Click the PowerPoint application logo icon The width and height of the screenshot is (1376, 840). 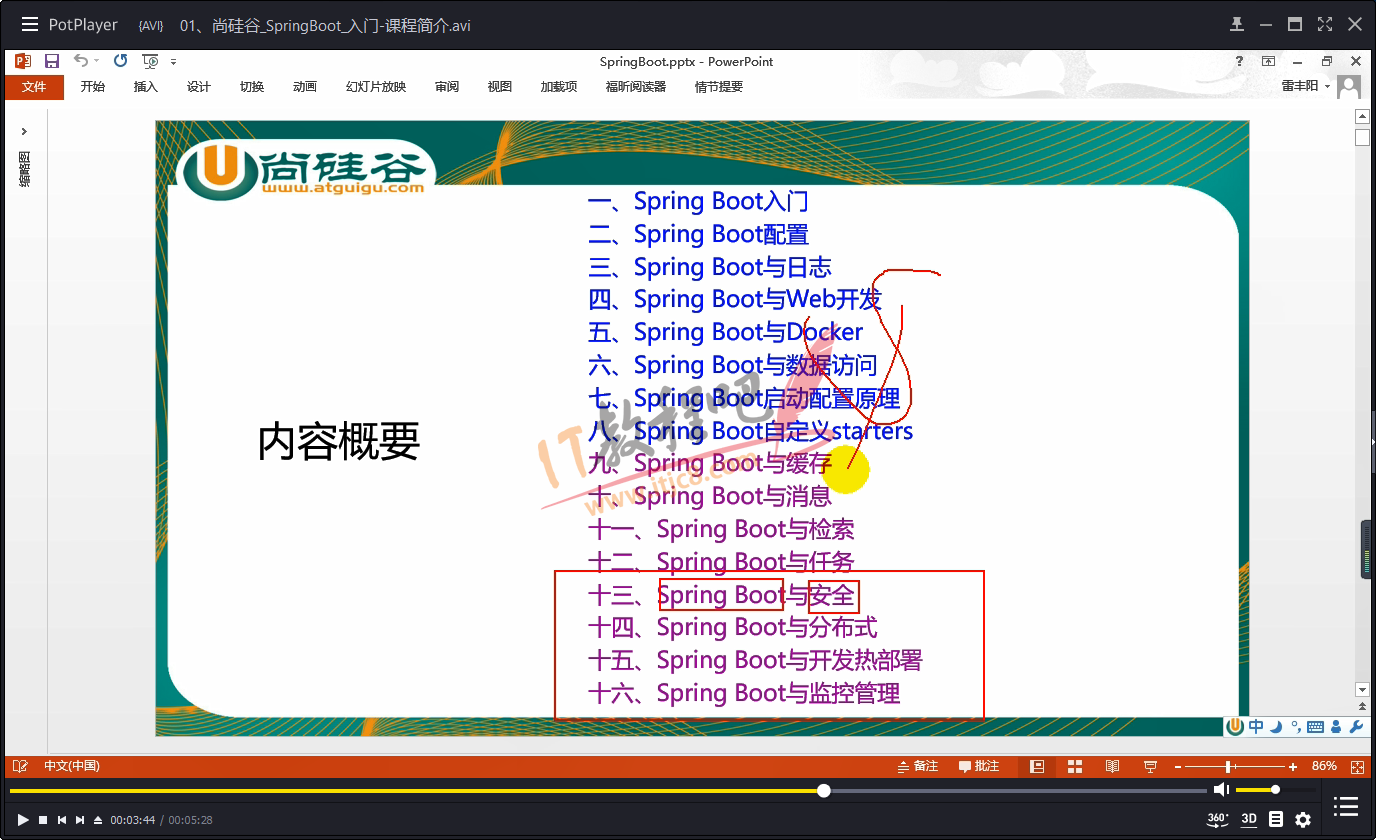point(23,61)
